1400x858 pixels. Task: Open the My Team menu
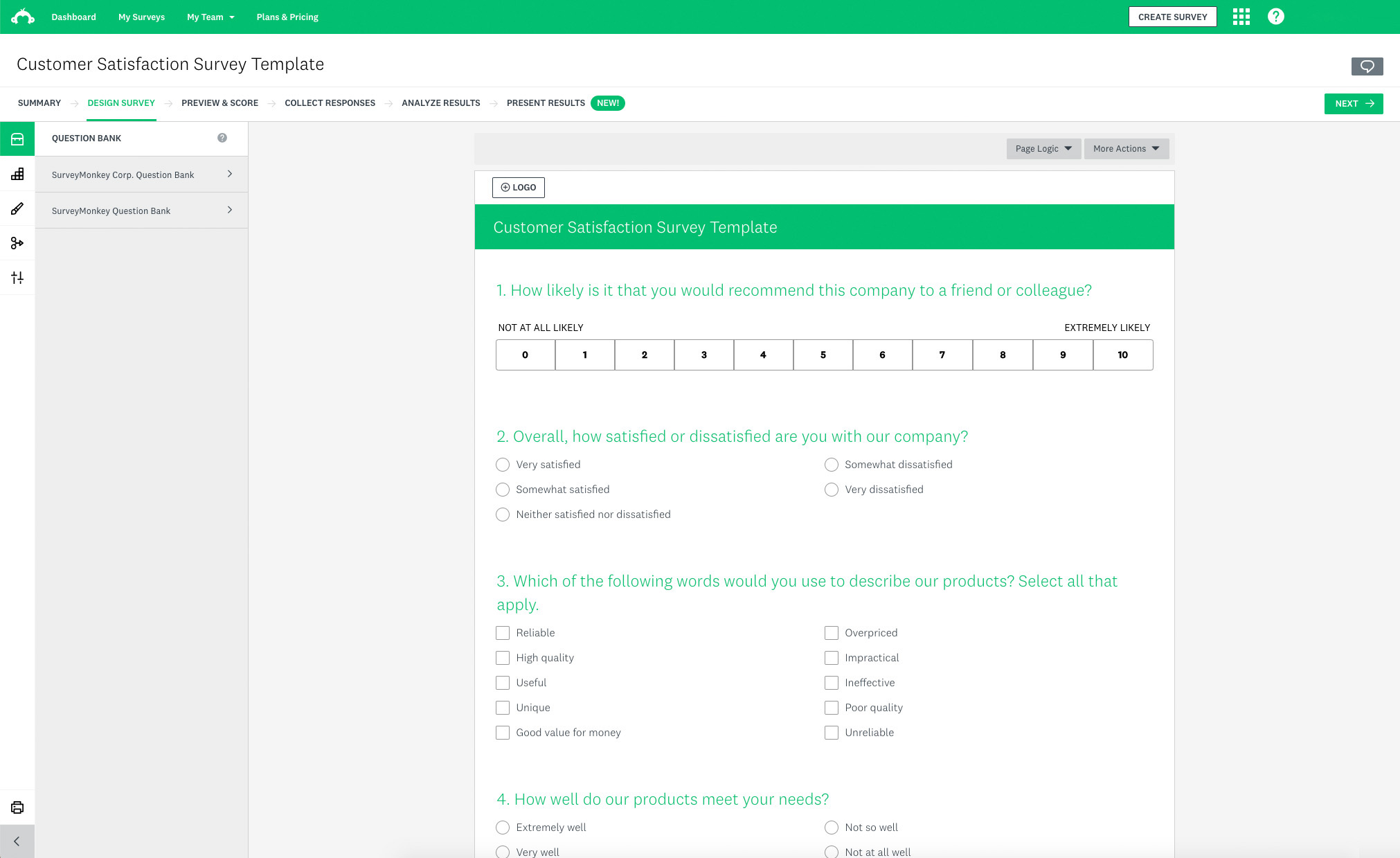(210, 17)
